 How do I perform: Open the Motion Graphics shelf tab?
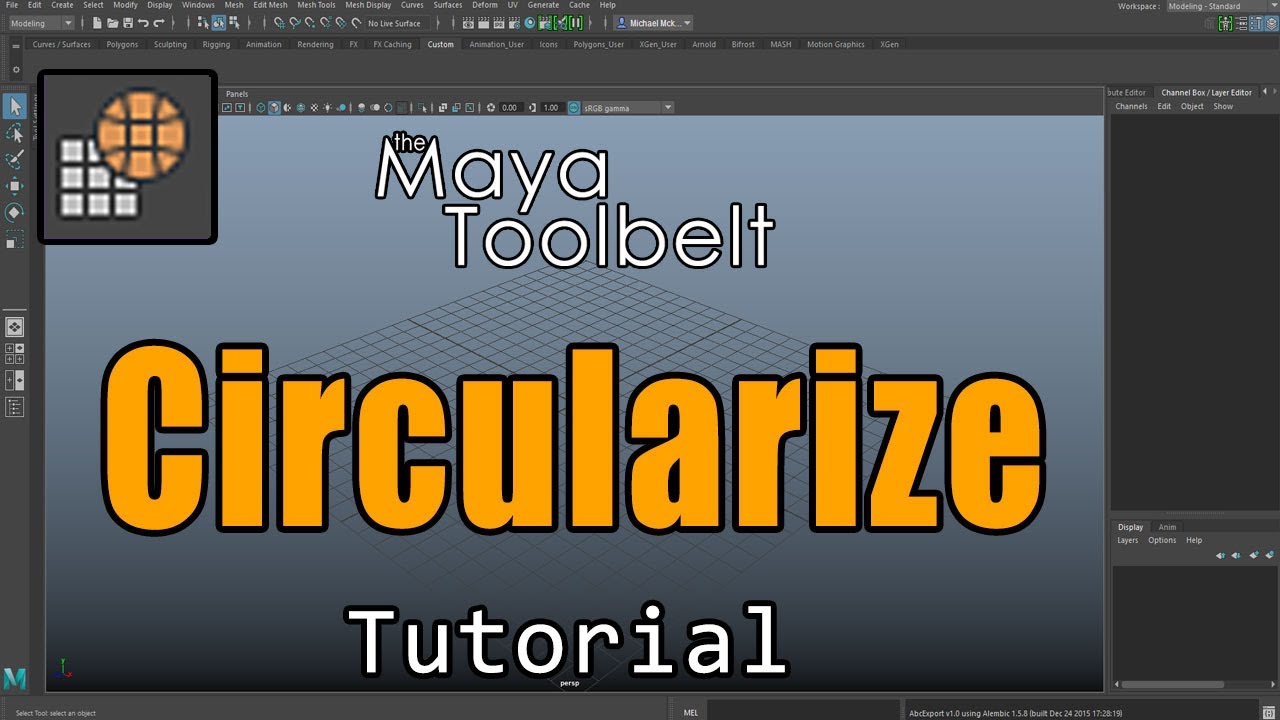point(836,45)
